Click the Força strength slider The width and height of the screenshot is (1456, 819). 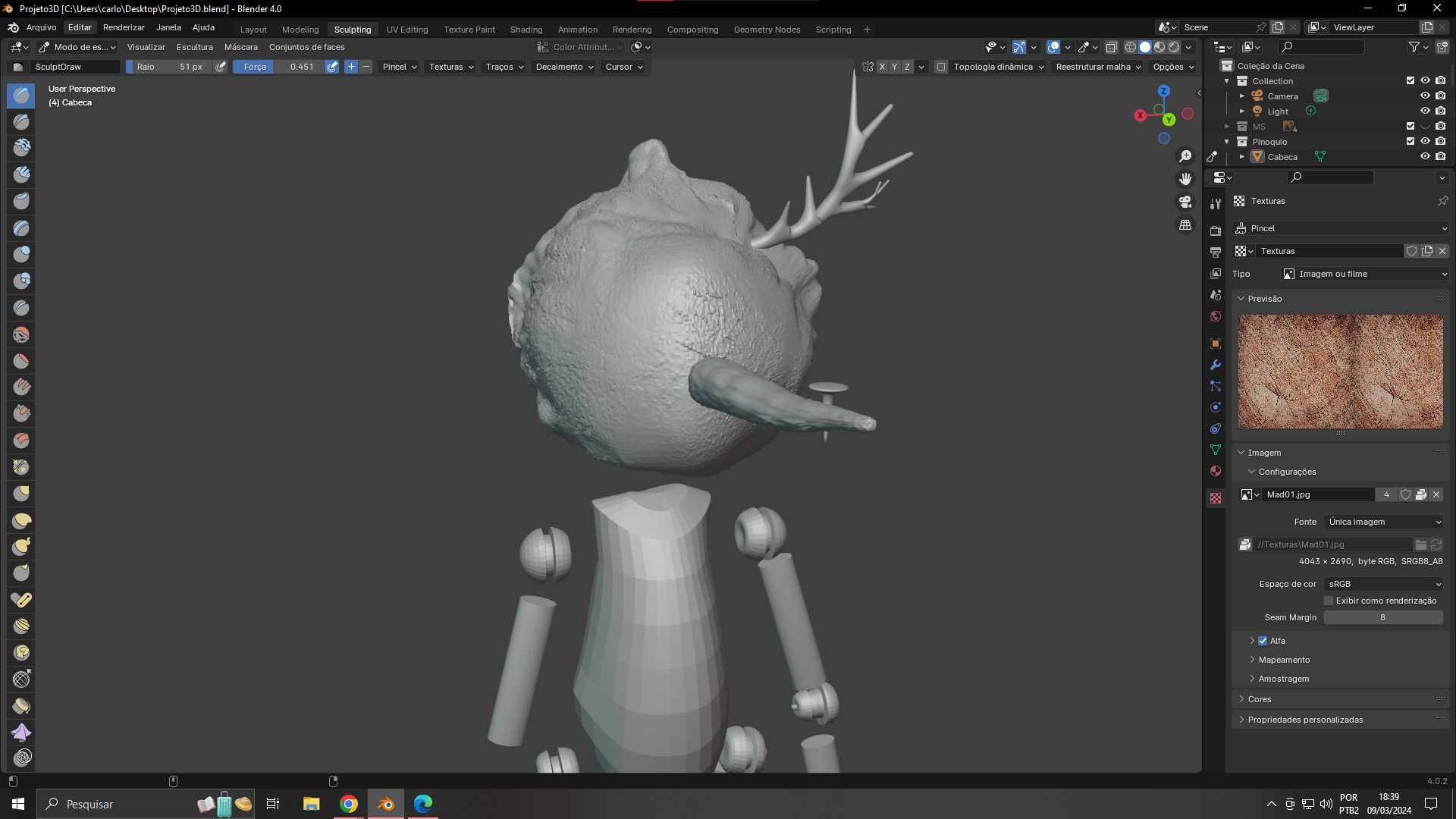(278, 67)
